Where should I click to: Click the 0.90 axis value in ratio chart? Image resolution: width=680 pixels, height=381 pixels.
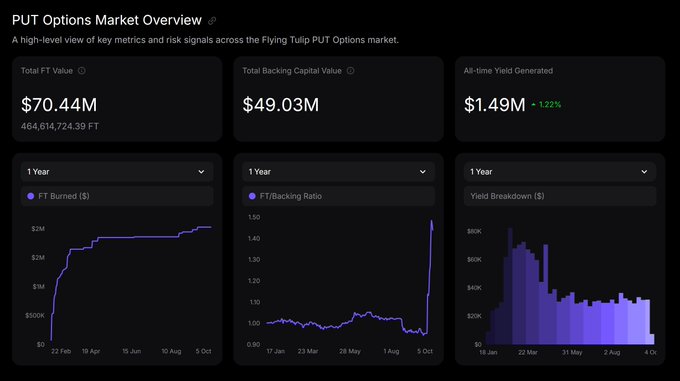coord(254,345)
